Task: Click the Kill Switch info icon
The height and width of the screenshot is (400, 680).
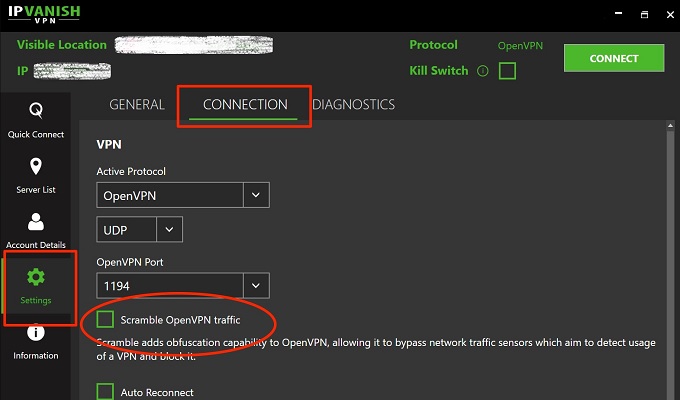Action: pyautogui.click(x=483, y=71)
